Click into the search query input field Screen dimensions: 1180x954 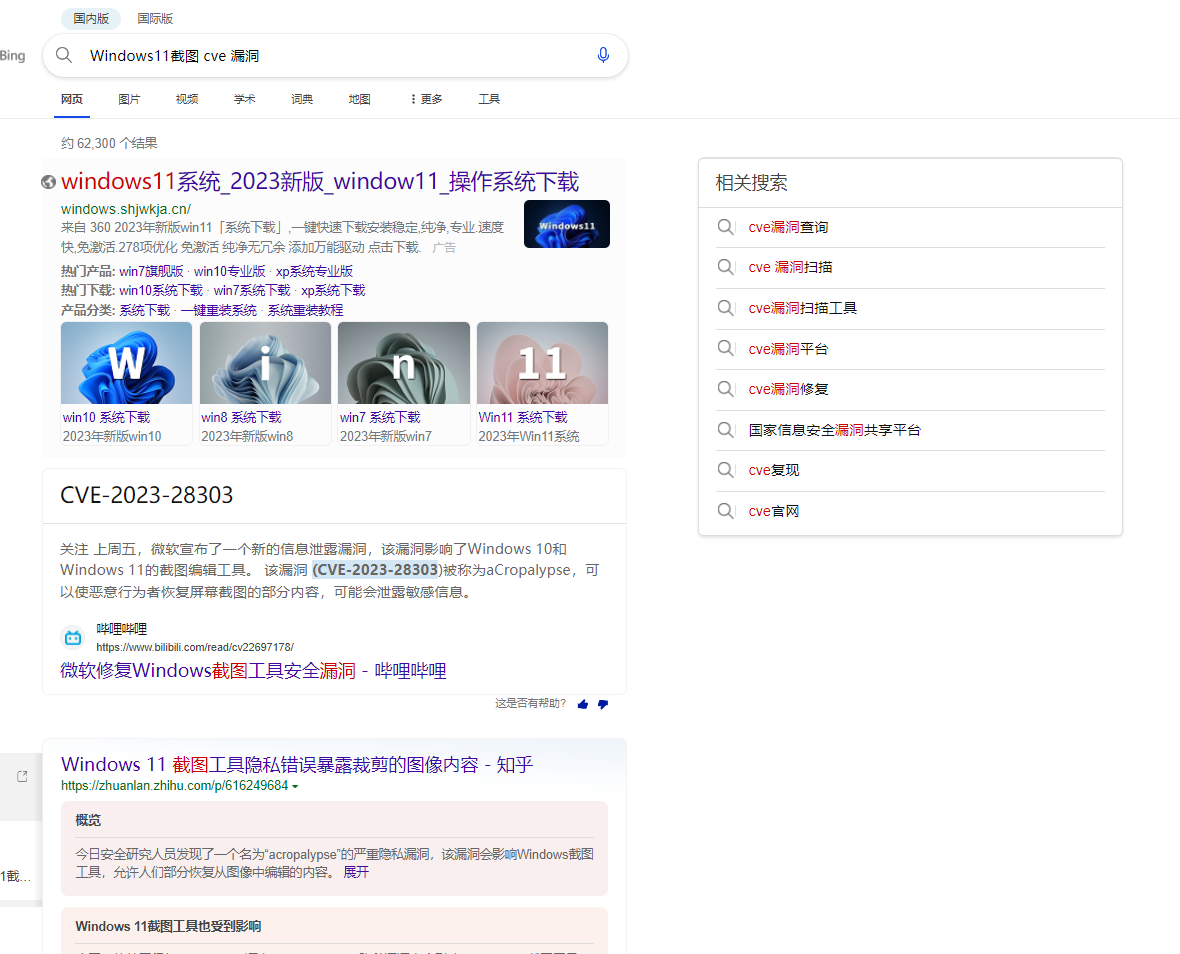click(x=330, y=55)
